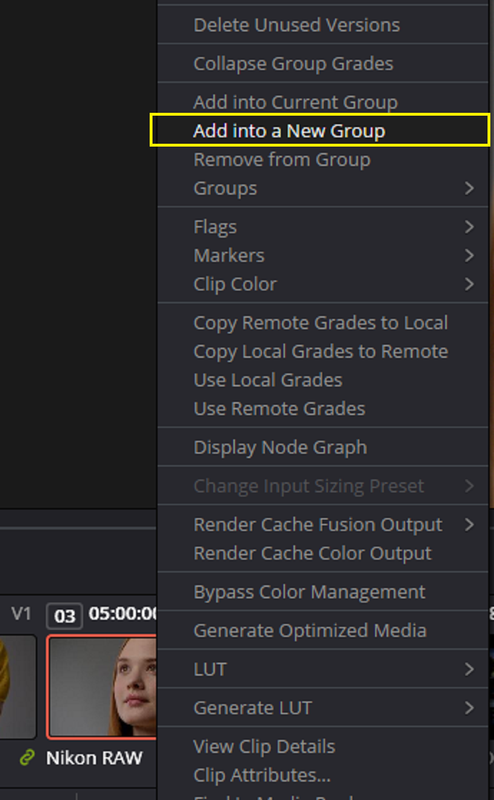Select Delete Unused Versions
This screenshot has width=494, height=800.
click(x=323, y=24)
